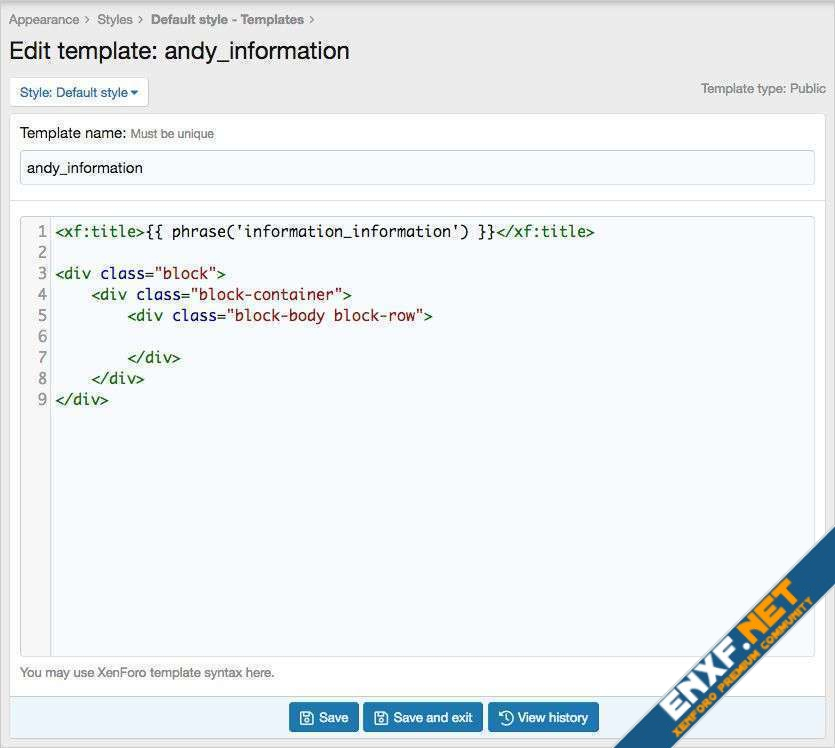Select line number 9 in the gutter
This screenshot has height=748, width=835.
point(42,400)
